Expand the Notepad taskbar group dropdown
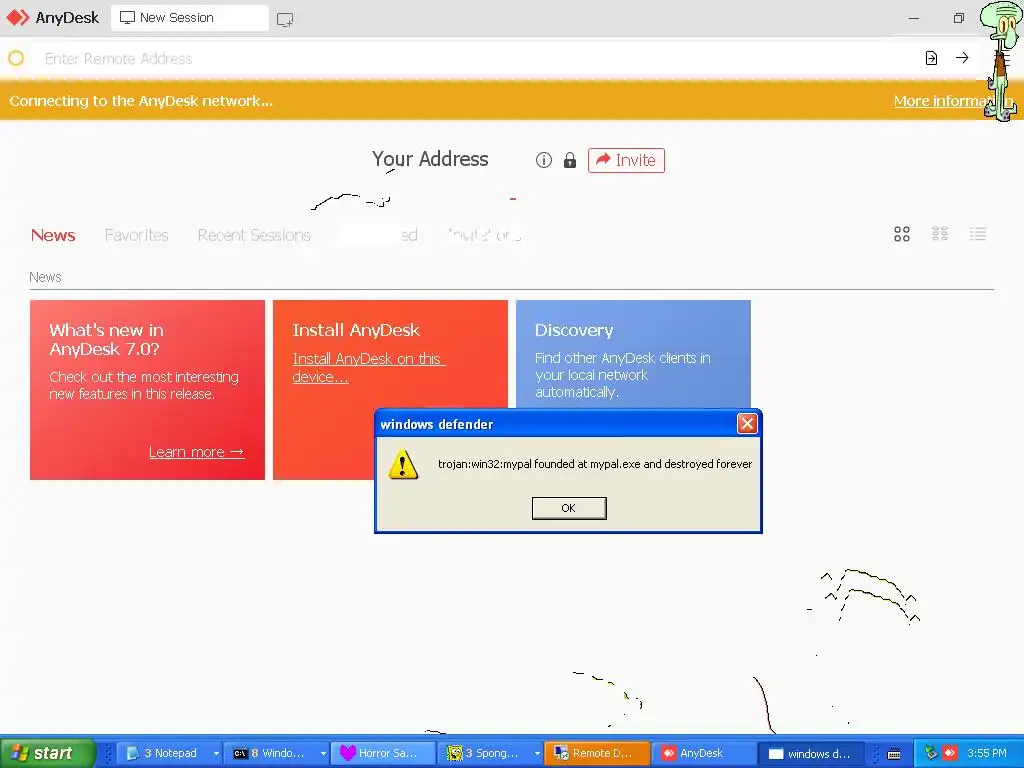 [x=216, y=754]
